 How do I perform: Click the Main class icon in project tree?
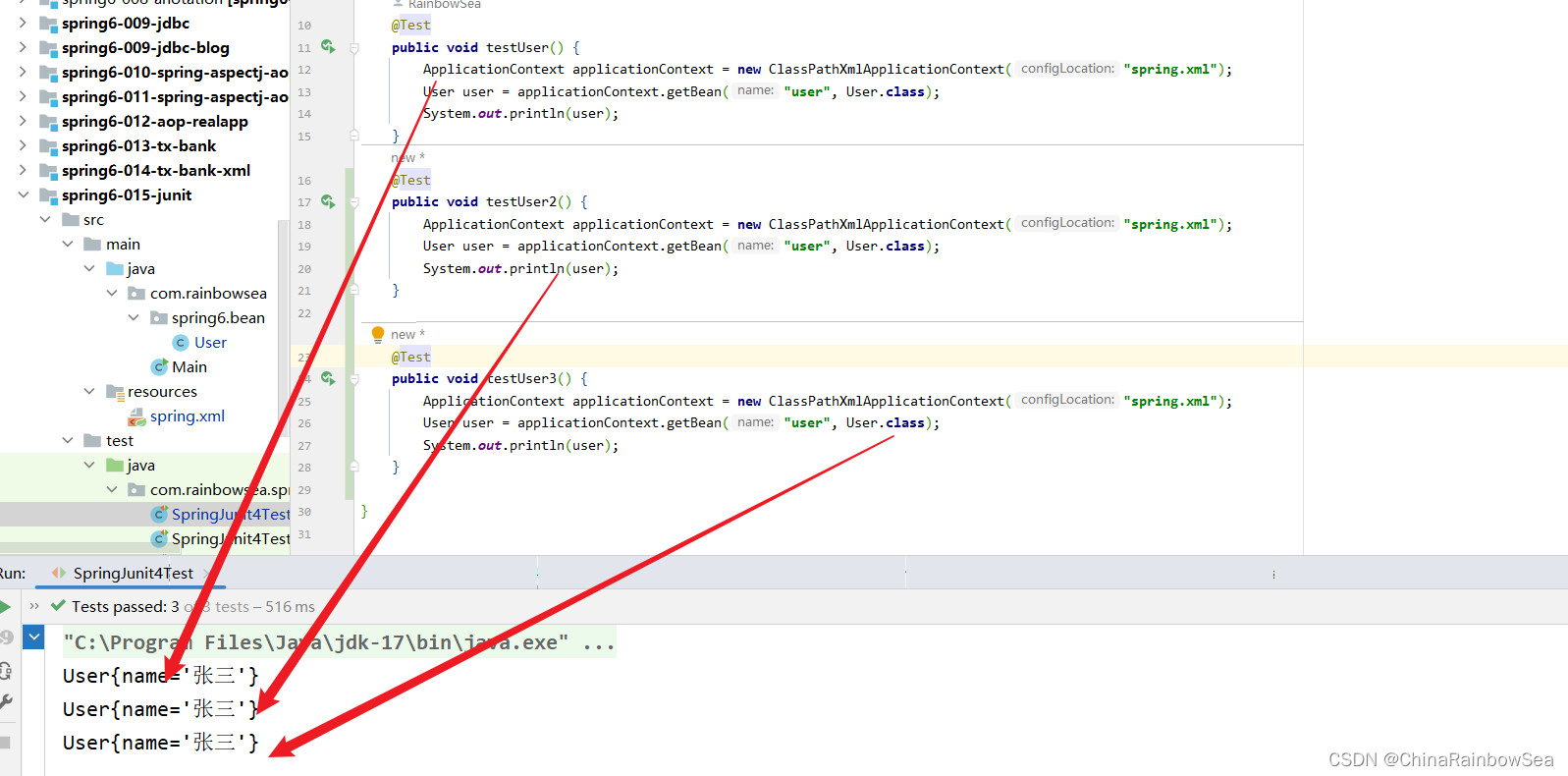[159, 367]
